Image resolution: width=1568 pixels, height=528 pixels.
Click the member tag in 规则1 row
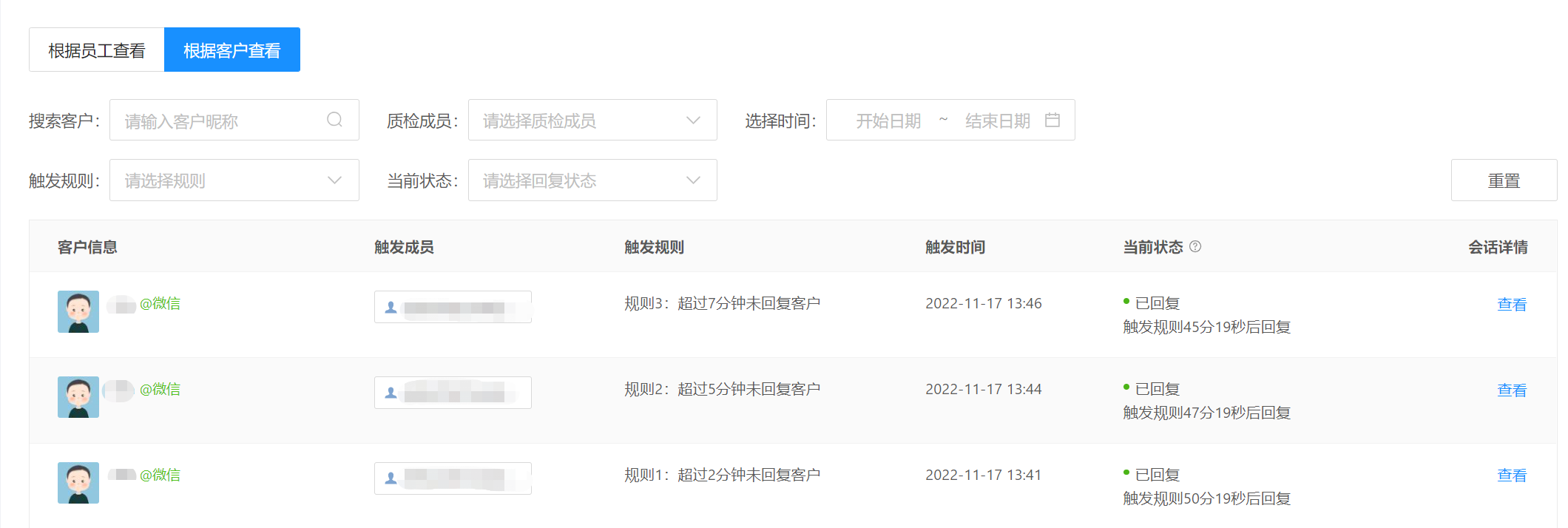click(x=453, y=478)
